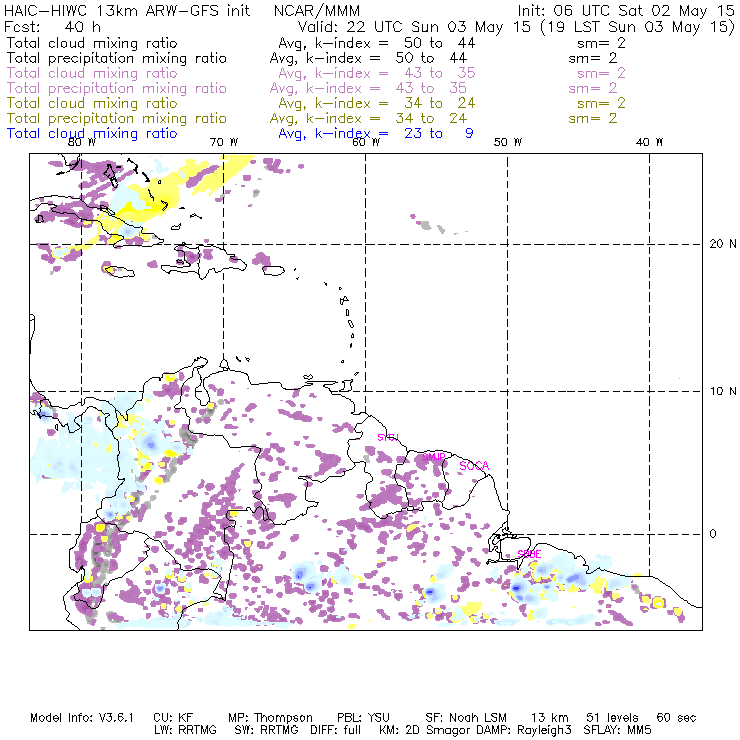
Task: Click the 'DIFF: full' text
Action: click(x=336, y=730)
